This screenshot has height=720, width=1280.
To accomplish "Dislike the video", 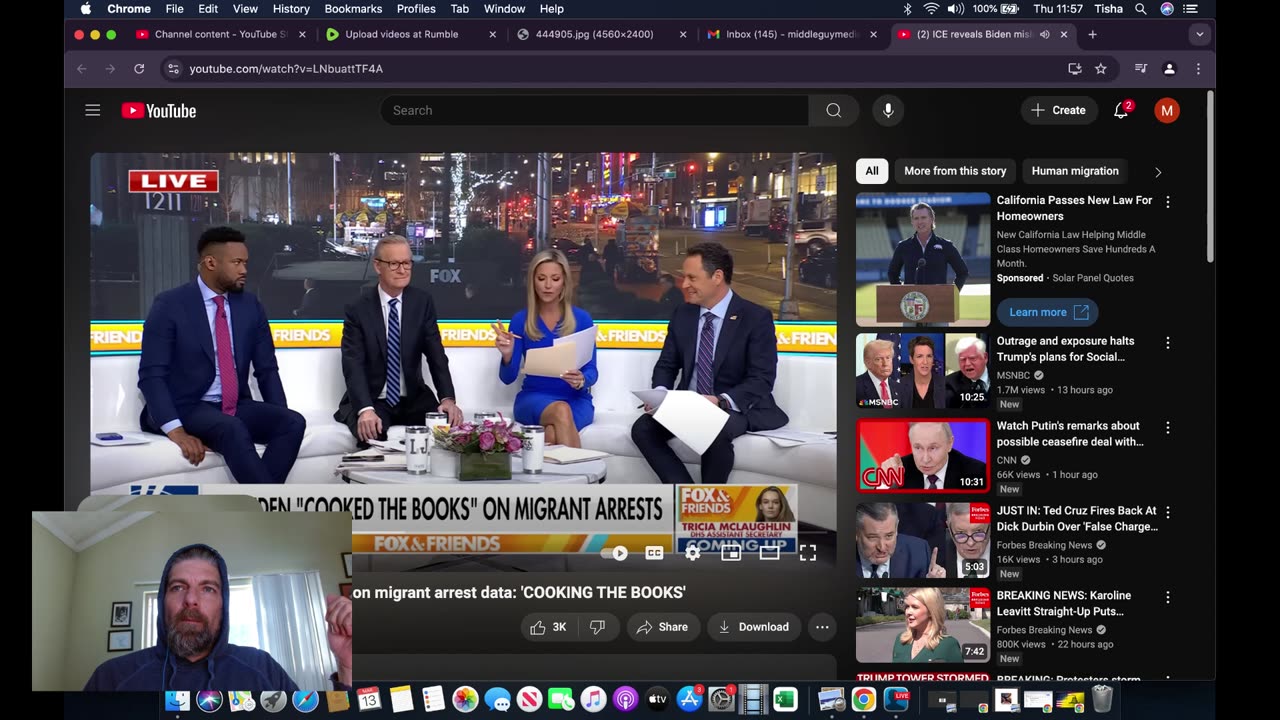I will click(x=597, y=627).
